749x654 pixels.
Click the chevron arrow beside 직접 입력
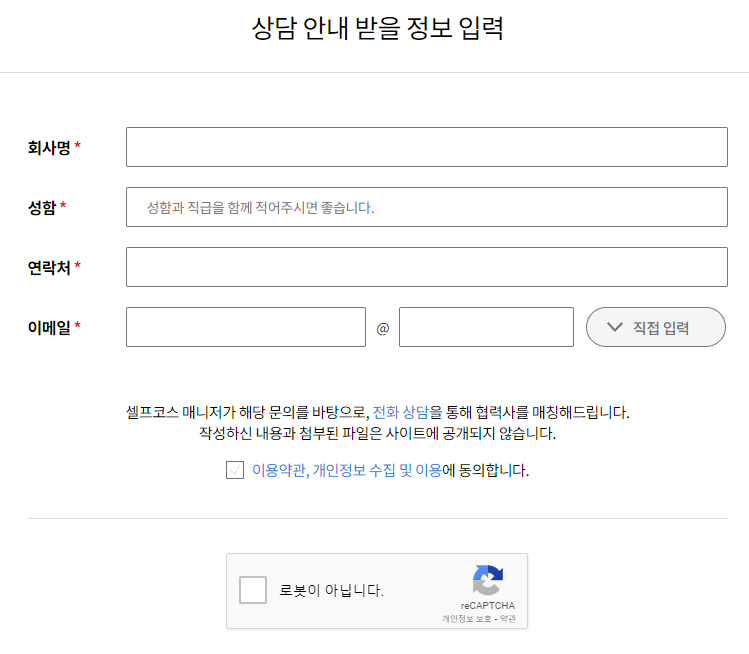tap(614, 327)
